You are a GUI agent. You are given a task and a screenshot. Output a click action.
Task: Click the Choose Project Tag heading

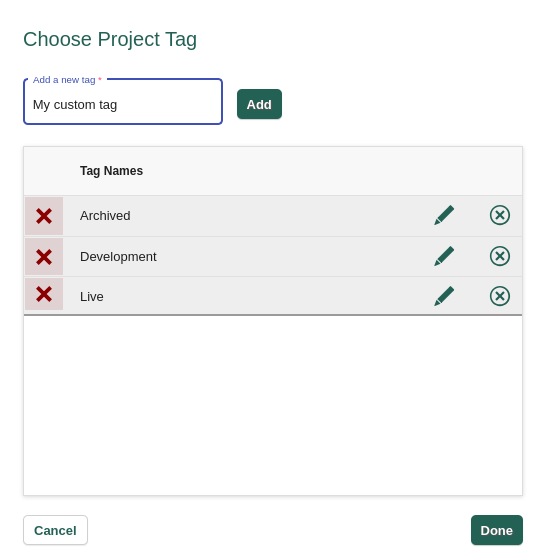(110, 39)
